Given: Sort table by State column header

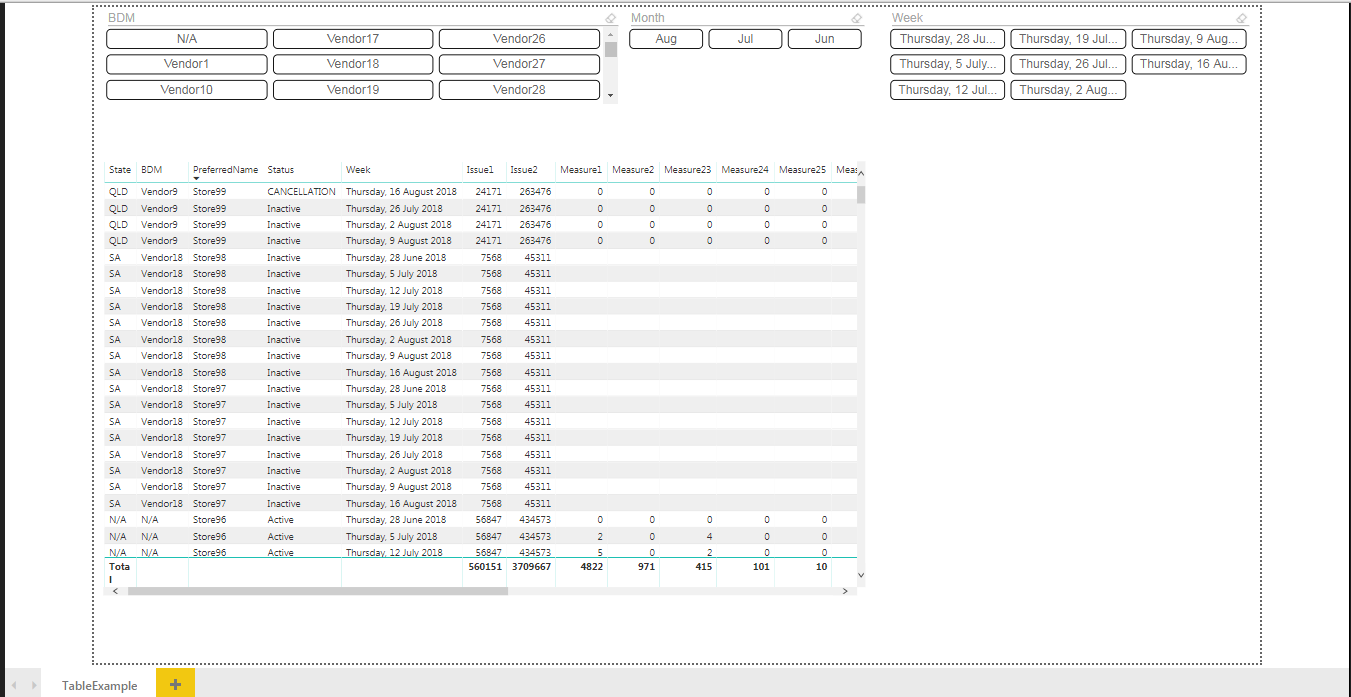Looking at the screenshot, I should (120, 170).
